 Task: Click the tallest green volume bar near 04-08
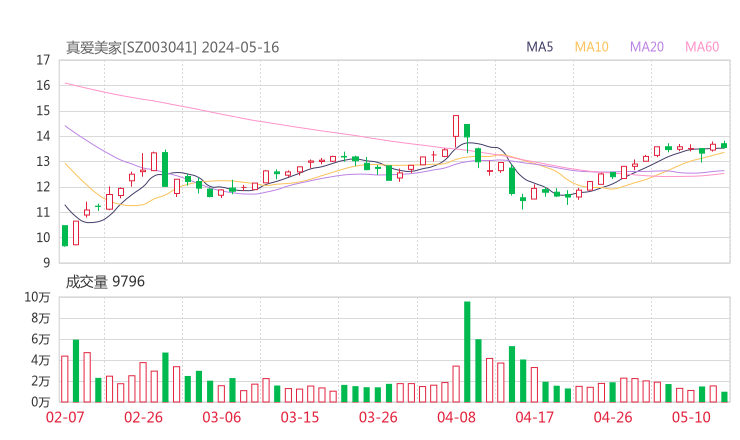pyautogui.click(x=467, y=352)
